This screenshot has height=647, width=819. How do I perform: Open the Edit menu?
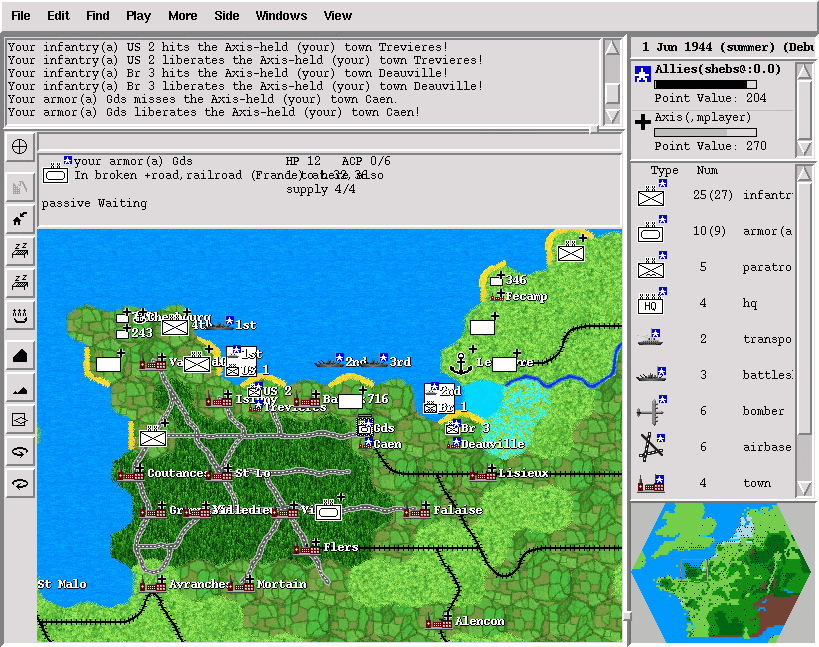(x=58, y=16)
